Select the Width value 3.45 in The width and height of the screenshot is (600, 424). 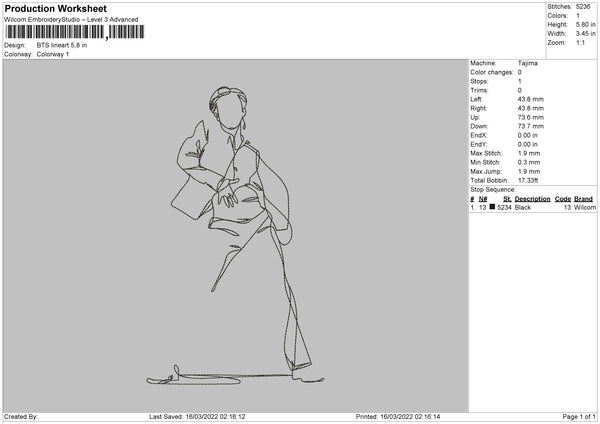[585, 34]
